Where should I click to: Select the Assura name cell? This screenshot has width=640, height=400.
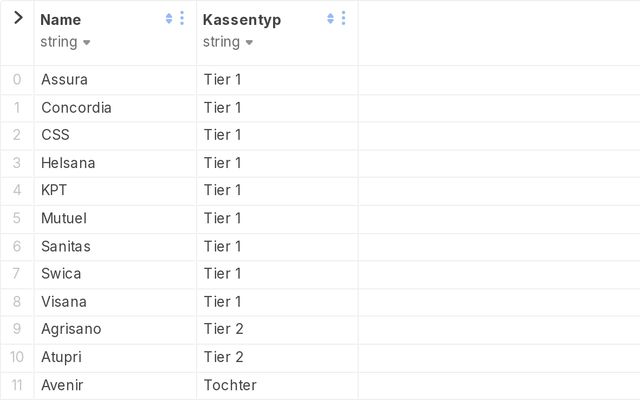[64, 79]
